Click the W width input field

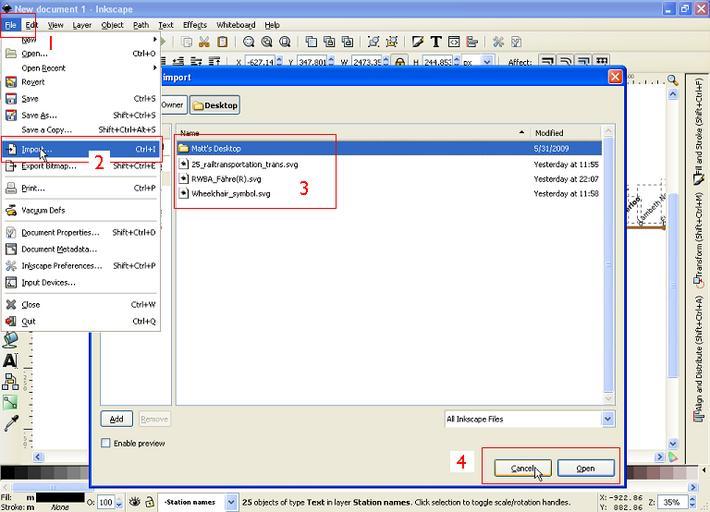pyautogui.click(x=366, y=62)
